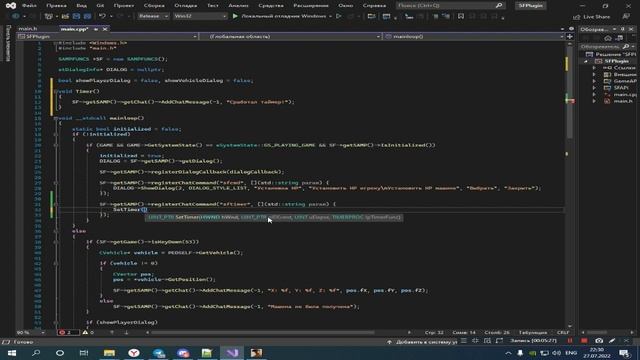Click the switch views icon in Solution Explorer
The width and height of the screenshot is (640, 360).
[619, 38]
